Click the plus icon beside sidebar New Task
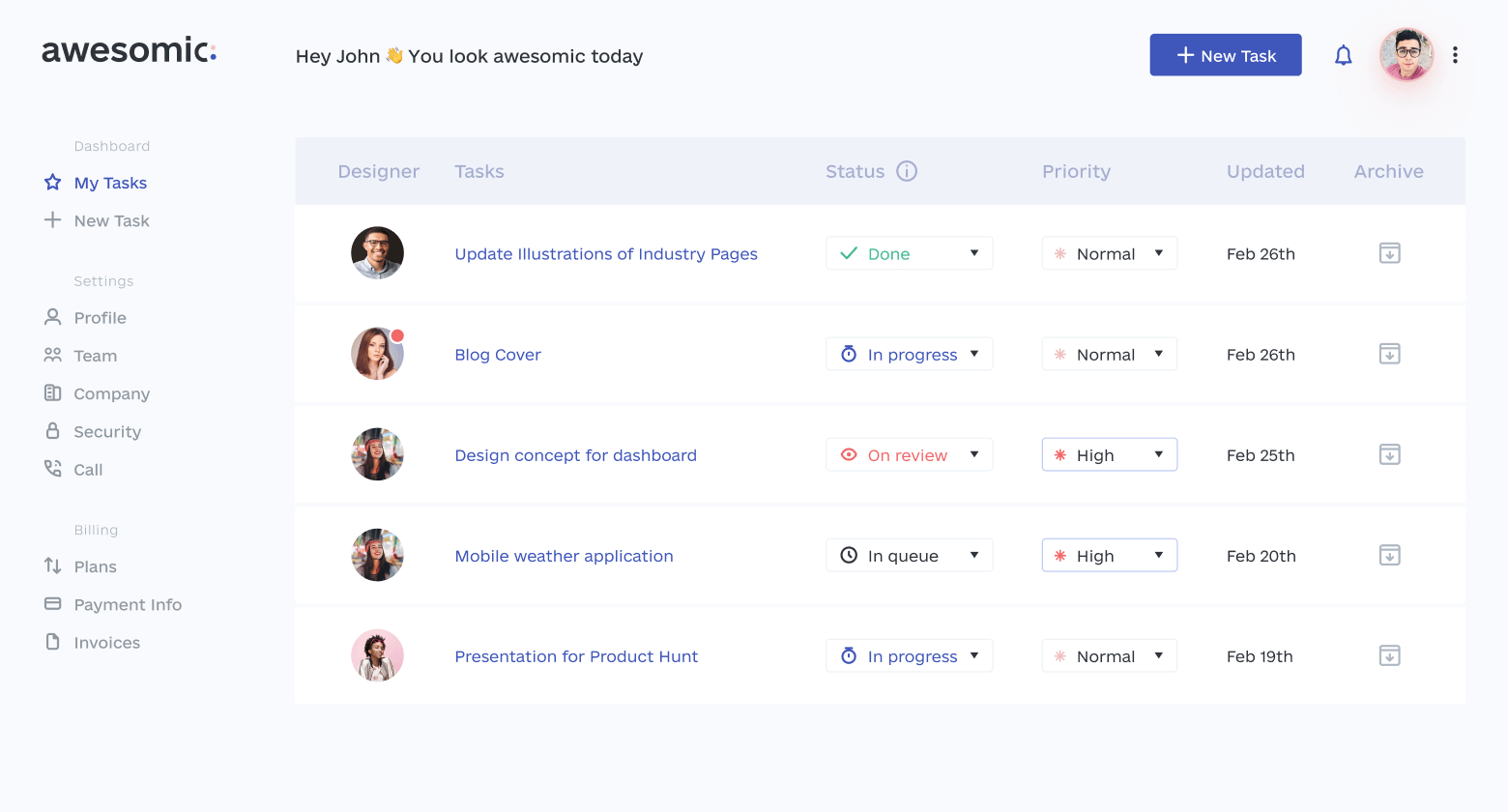1508x812 pixels. point(53,219)
